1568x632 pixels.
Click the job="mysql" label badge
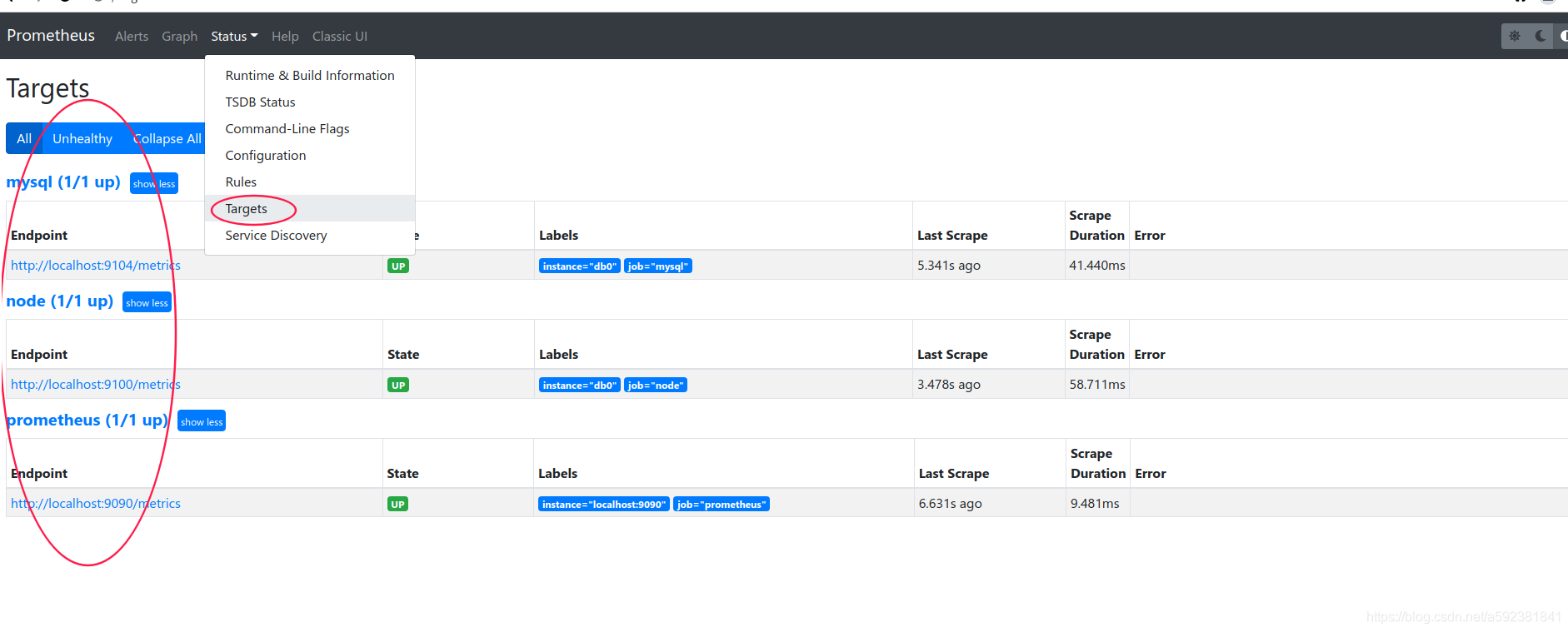[658, 266]
